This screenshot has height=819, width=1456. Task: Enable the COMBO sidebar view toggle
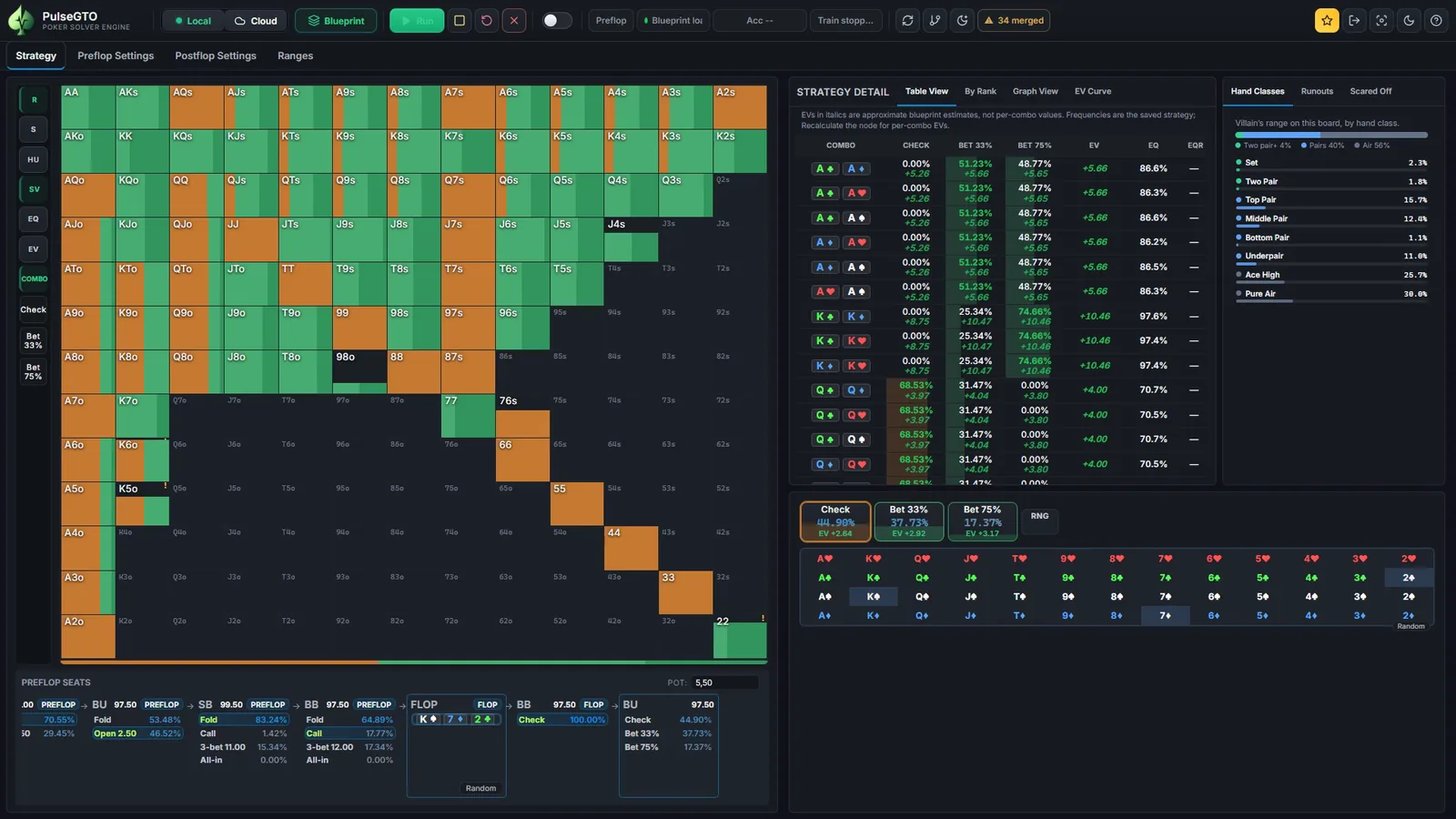point(34,278)
